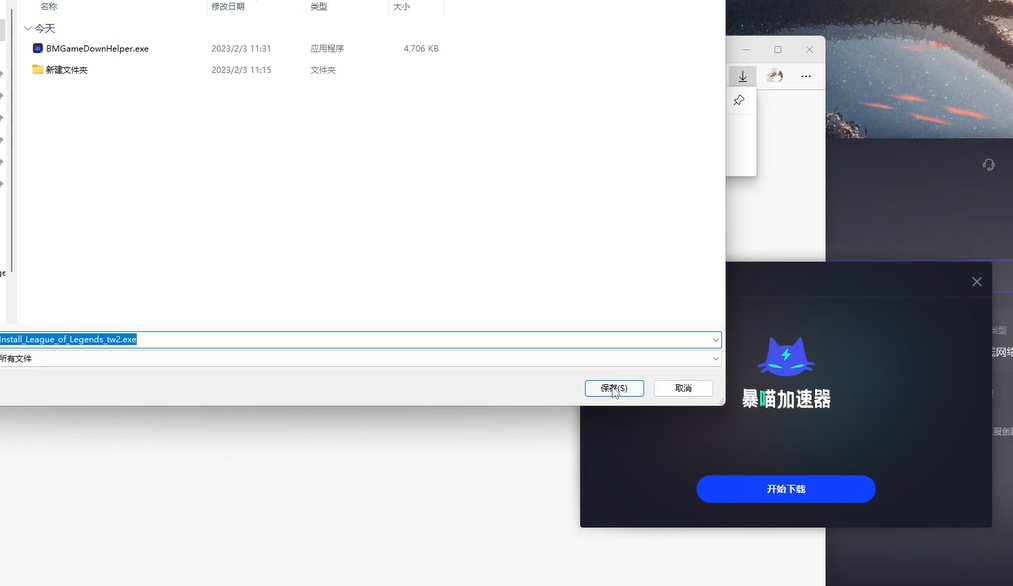Click the 文件夹 type cell
The width and height of the screenshot is (1013, 586).
point(323,70)
